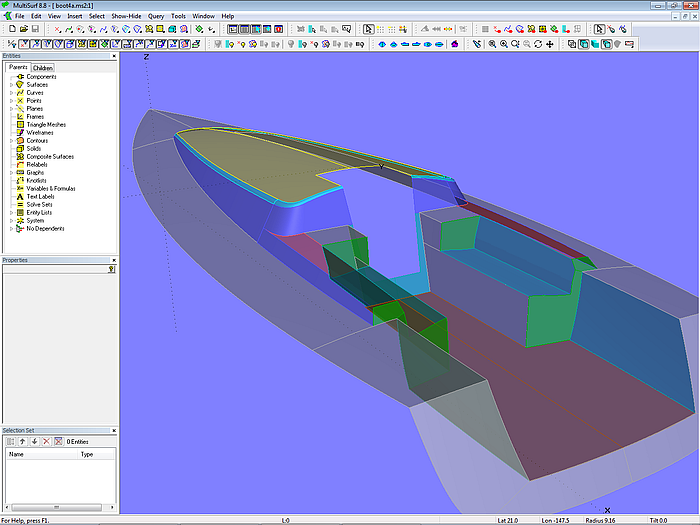The width and height of the screenshot is (700, 525).
Task: Click the Save diskette icon
Action: 33,30
